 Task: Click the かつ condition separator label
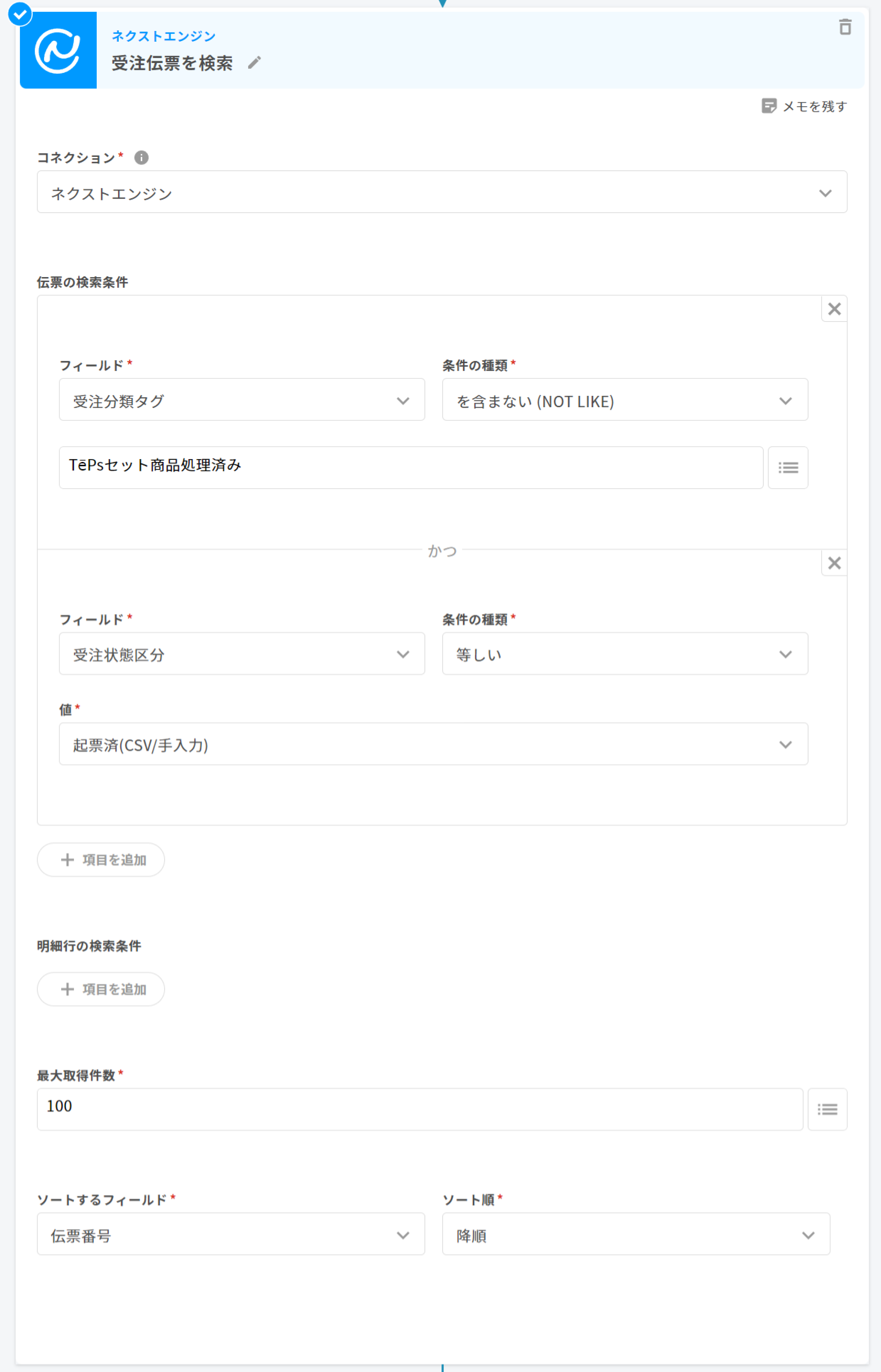tap(442, 550)
